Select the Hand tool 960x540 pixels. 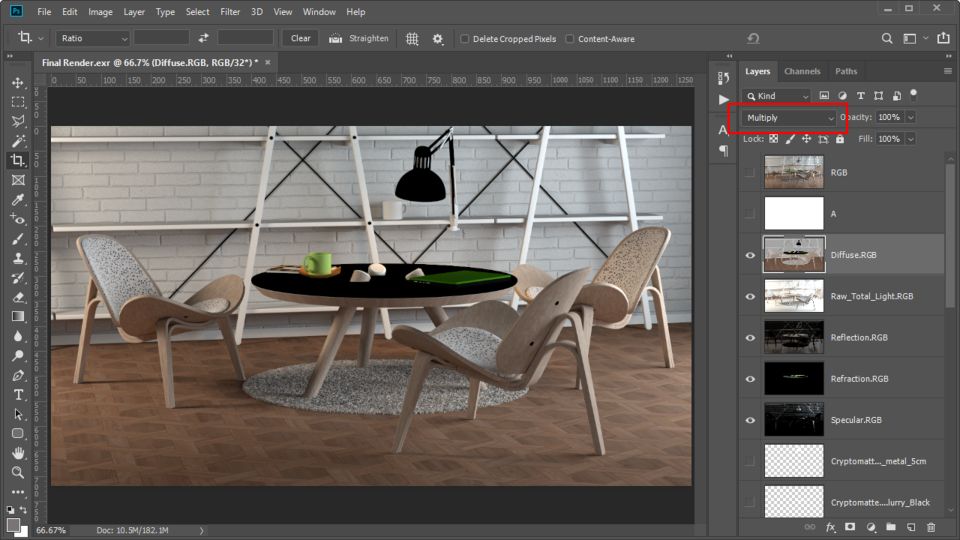18,453
